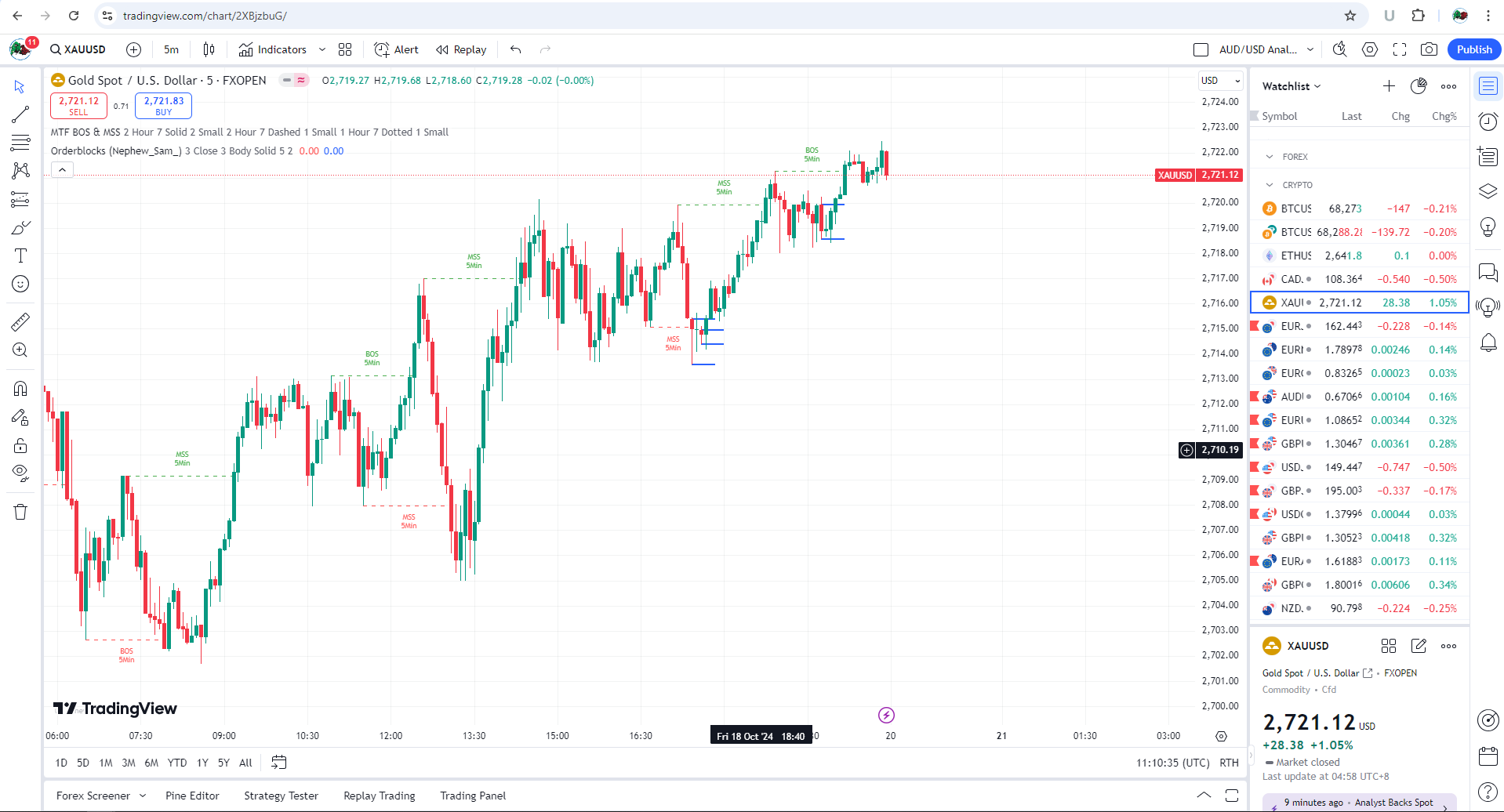
Task: Open the Object Tree layers icon
Action: click(x=1488, y=190)
